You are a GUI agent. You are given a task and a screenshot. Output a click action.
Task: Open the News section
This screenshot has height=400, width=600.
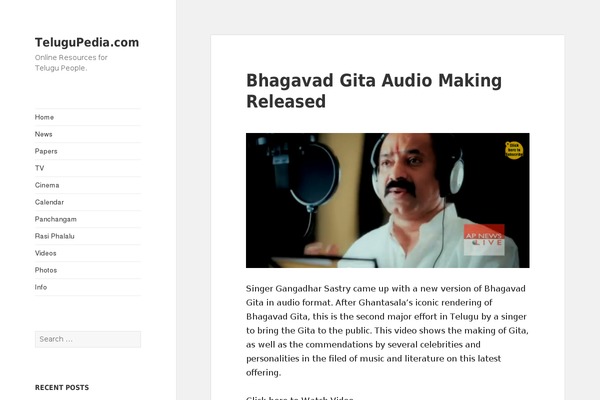[x=43, y=134]
